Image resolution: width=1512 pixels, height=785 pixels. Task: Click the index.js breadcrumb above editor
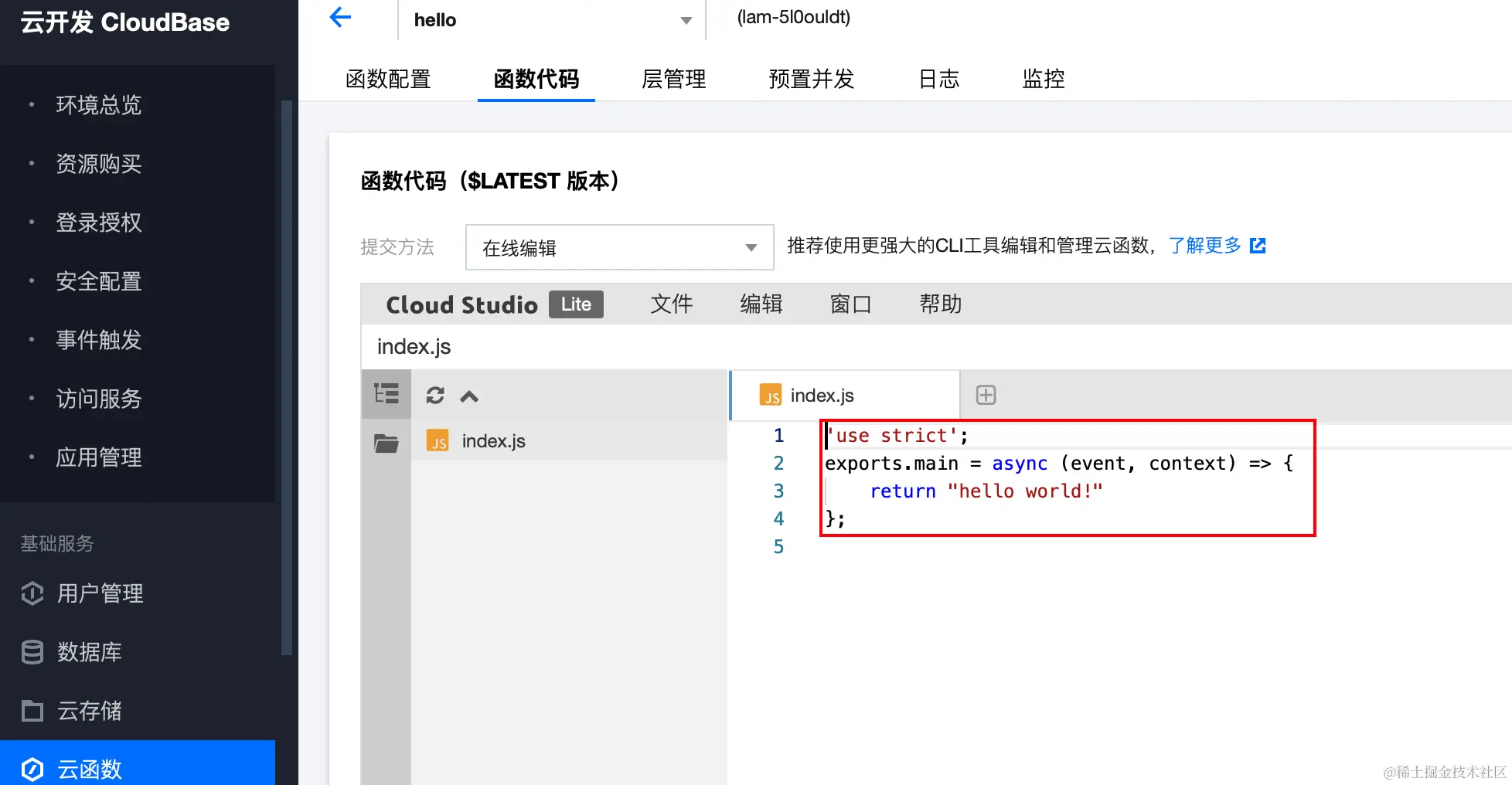(414, 347)
